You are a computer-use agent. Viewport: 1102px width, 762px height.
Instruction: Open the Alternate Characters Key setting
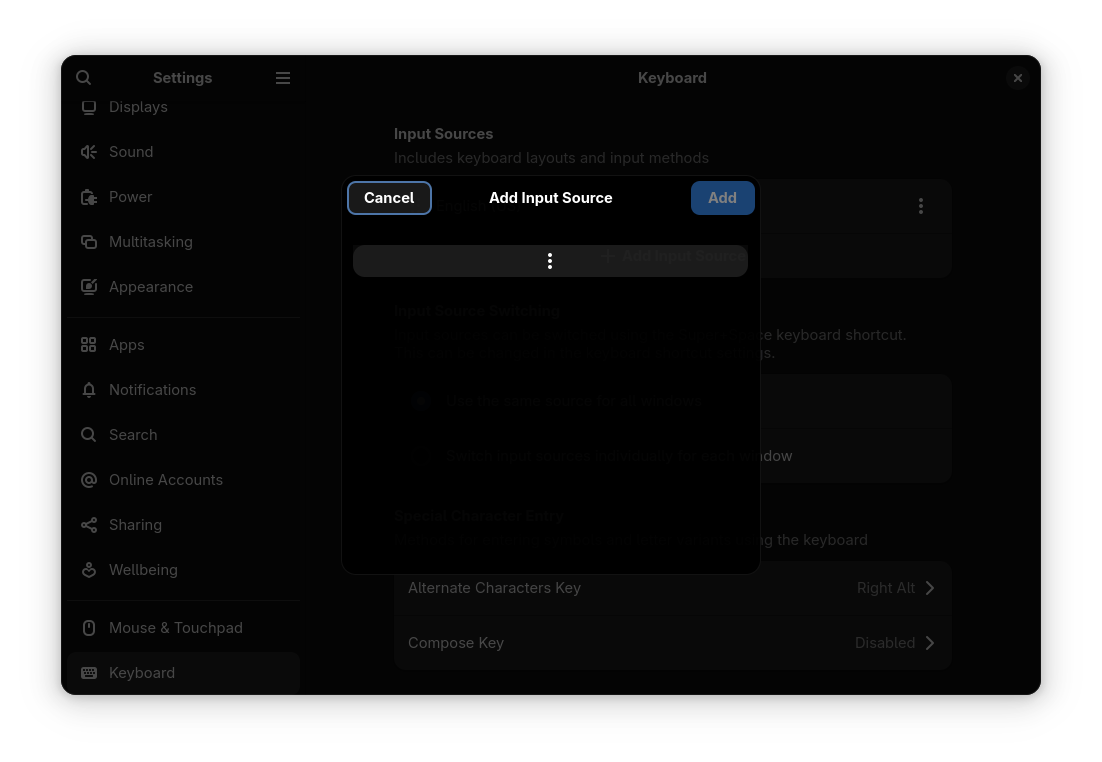[673, 588]
